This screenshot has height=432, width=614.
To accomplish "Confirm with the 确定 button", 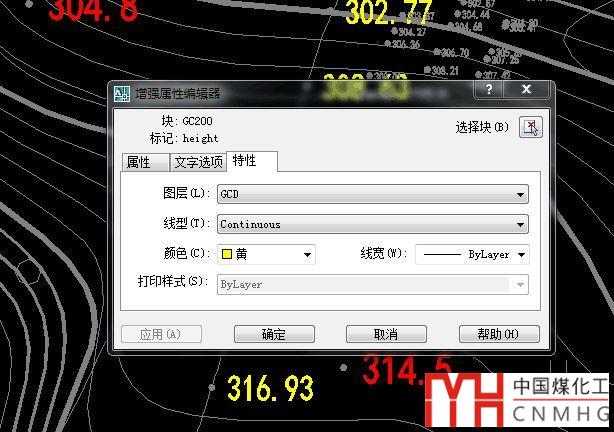I will [274, 334].
